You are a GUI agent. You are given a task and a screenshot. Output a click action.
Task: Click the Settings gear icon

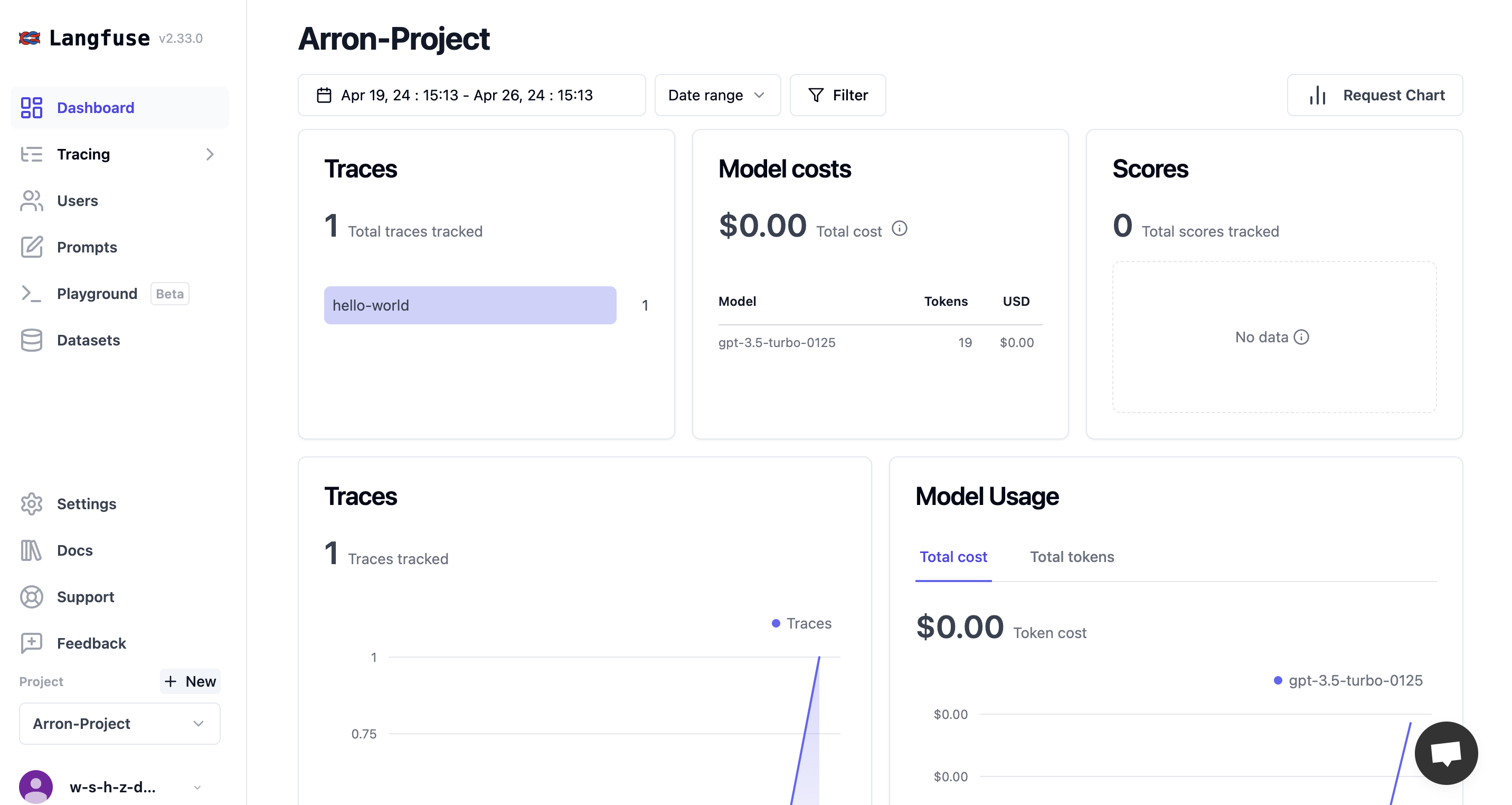(x=31, y=504)
